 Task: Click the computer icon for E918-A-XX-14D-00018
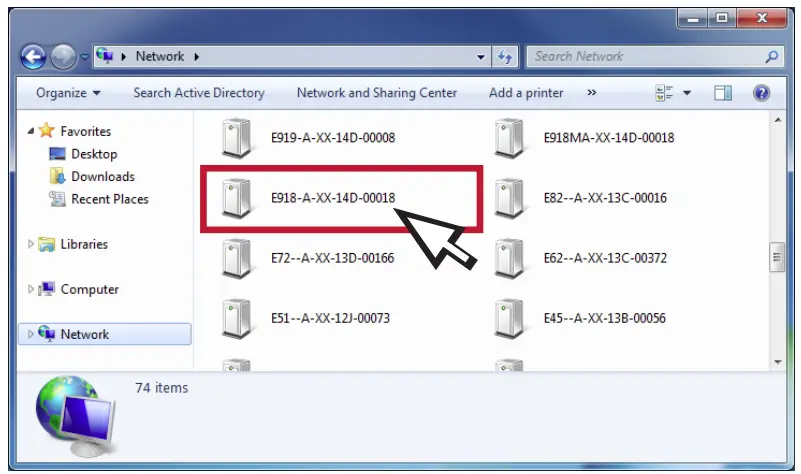237,198
